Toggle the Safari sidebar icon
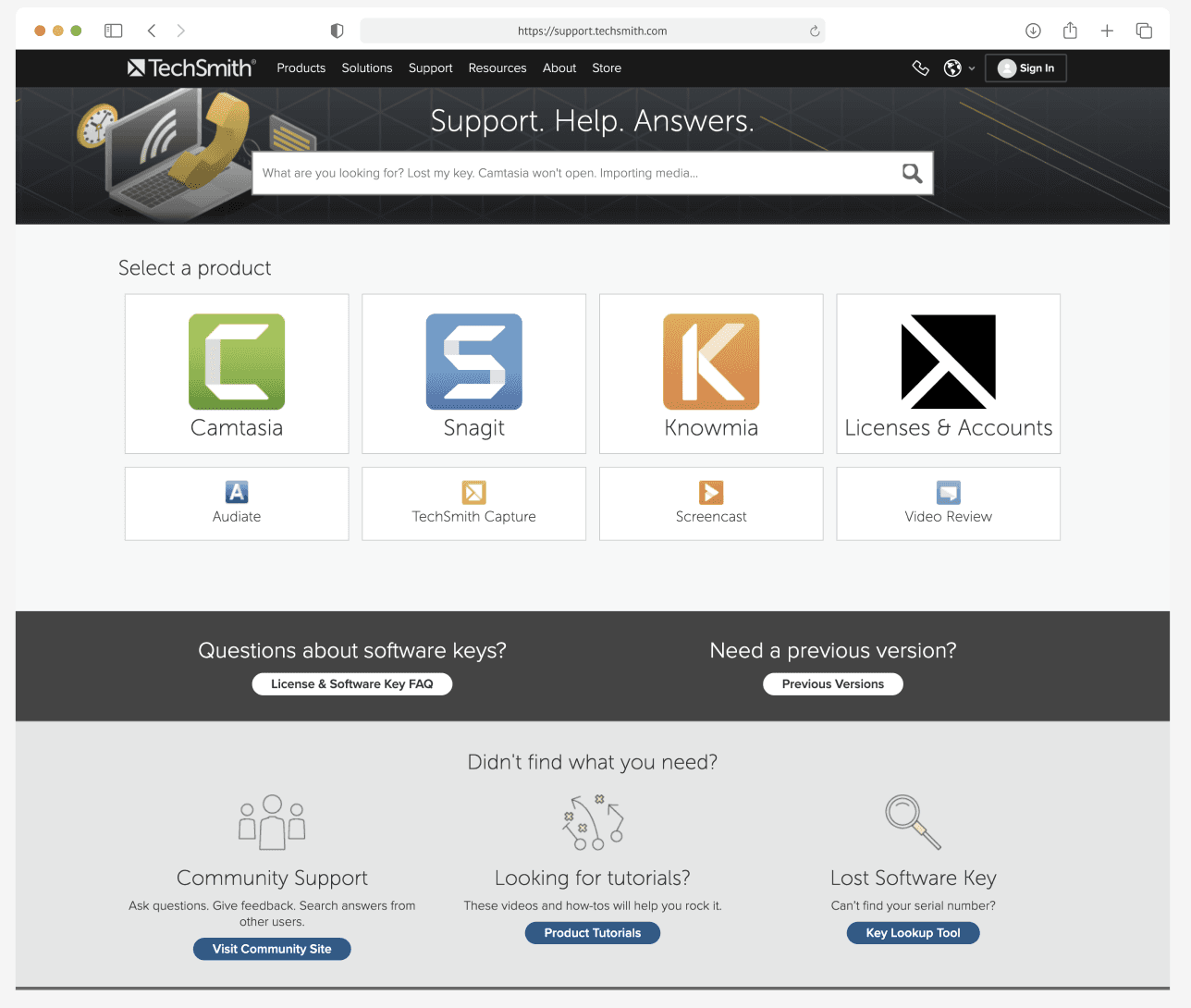The width and height of the screenshot is (1191, 1008). (114, 31)
